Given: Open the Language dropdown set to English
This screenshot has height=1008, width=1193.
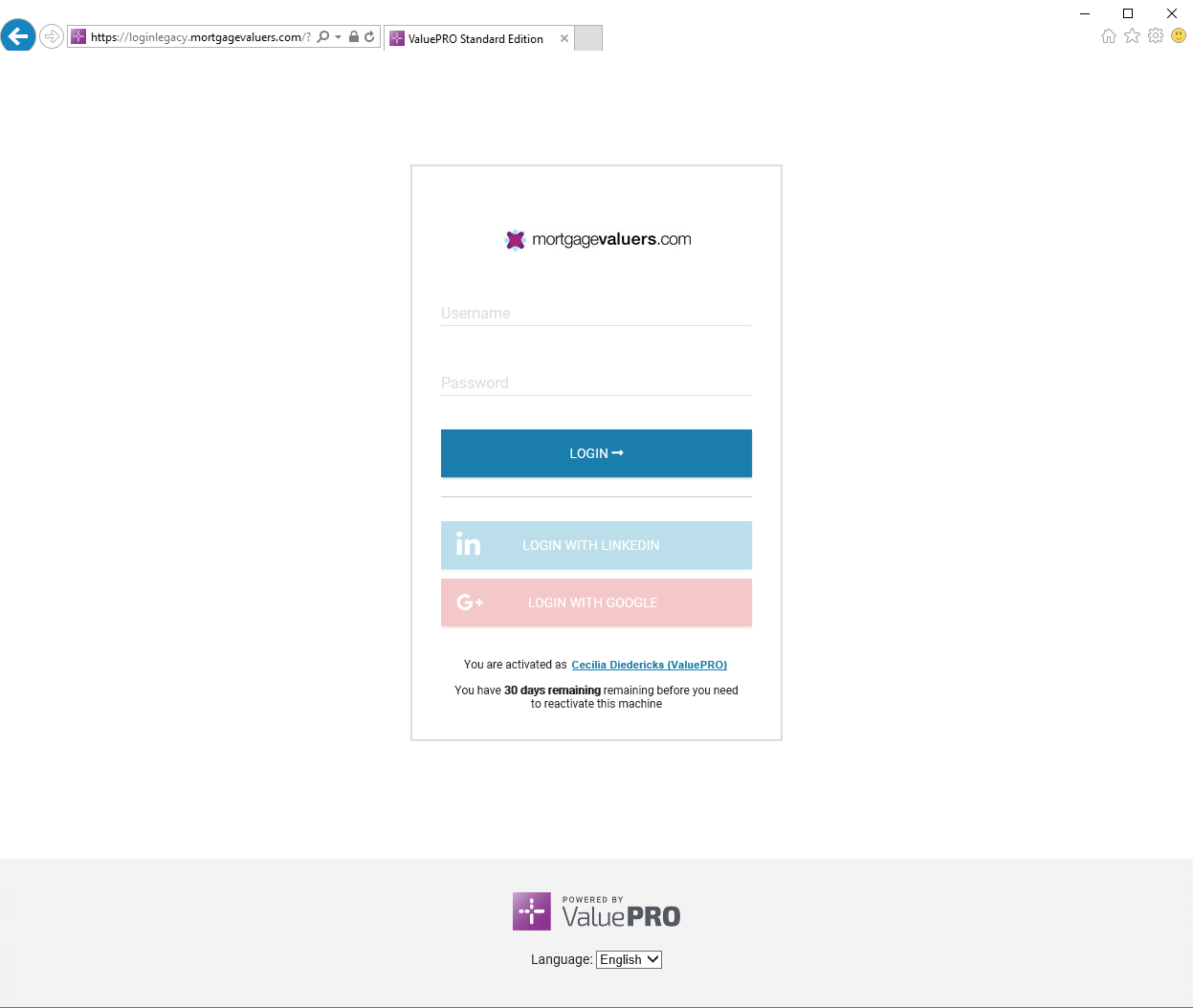Looking at the screenshot, I should tap(629, 959).
